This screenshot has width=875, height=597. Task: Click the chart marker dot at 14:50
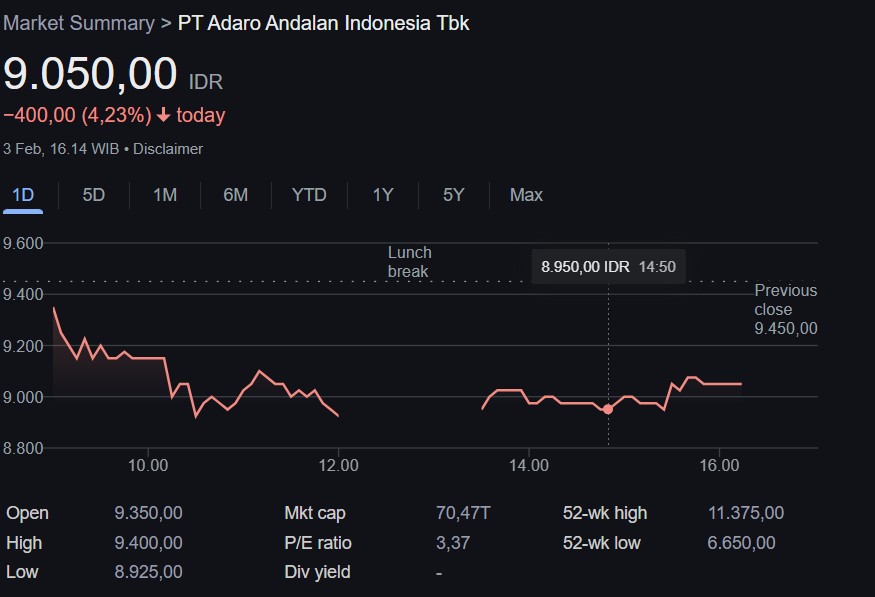[608, 409]
